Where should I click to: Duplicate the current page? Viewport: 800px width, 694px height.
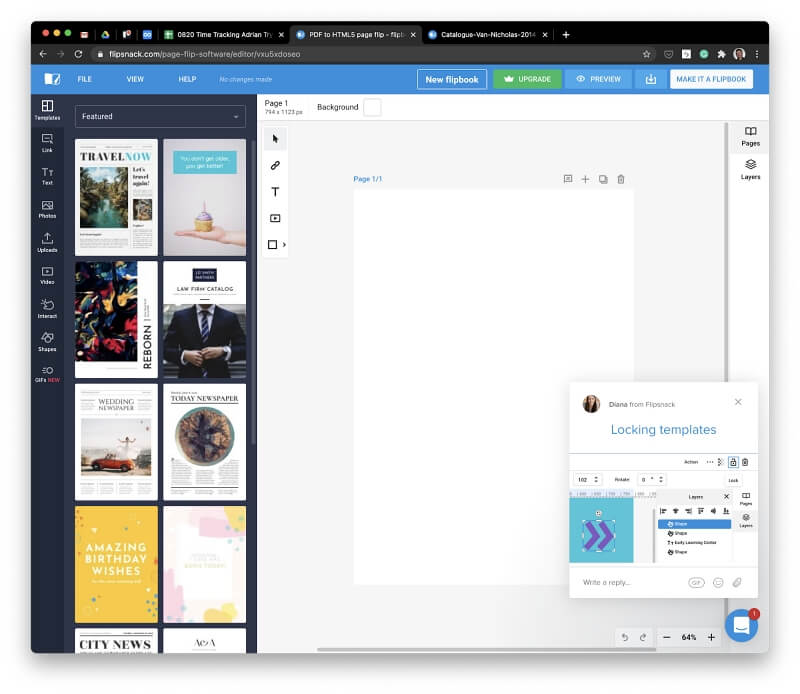pyautogui.click(x=603, y=179)
